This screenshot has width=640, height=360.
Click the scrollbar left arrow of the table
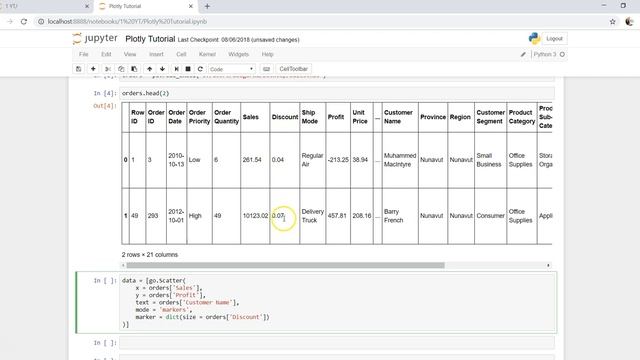(x=123, y=265)
